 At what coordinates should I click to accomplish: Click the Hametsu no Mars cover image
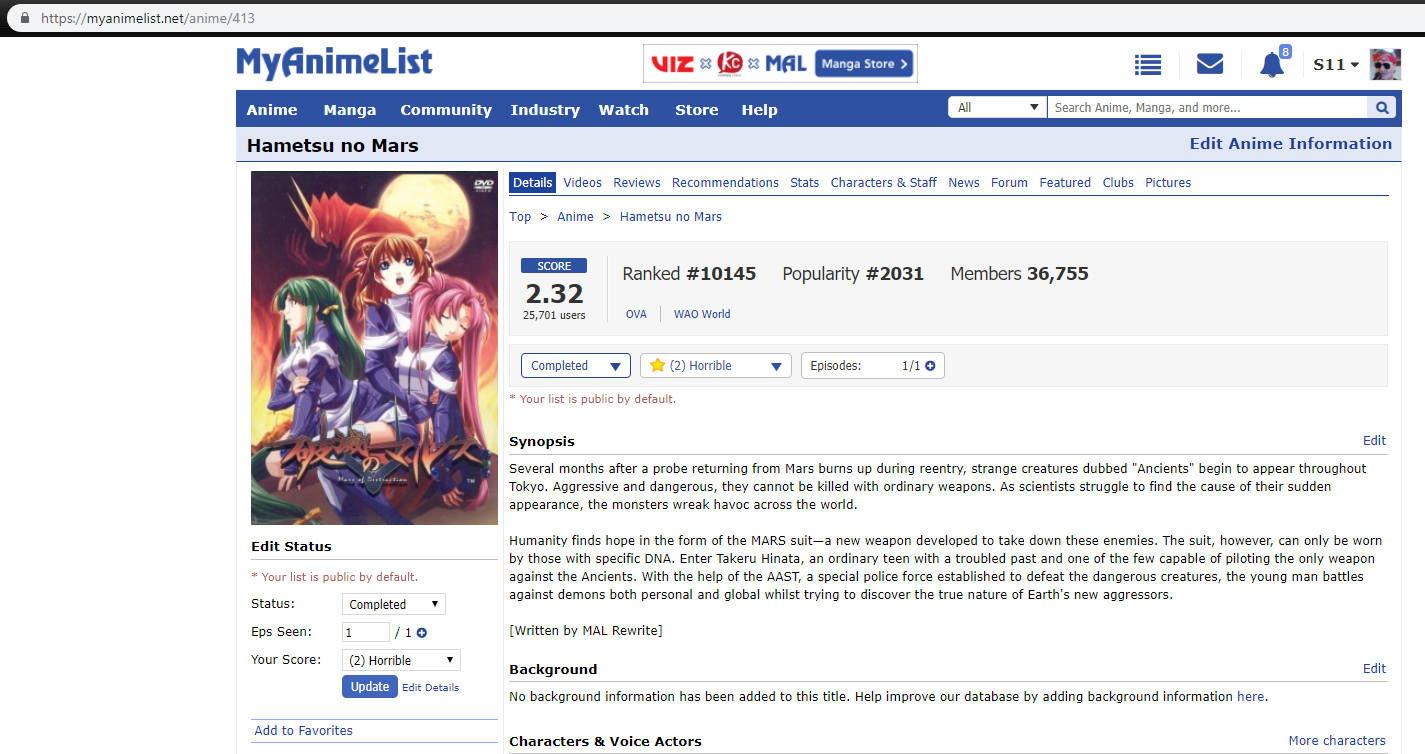pyautogui.click(x=374, y=348)
